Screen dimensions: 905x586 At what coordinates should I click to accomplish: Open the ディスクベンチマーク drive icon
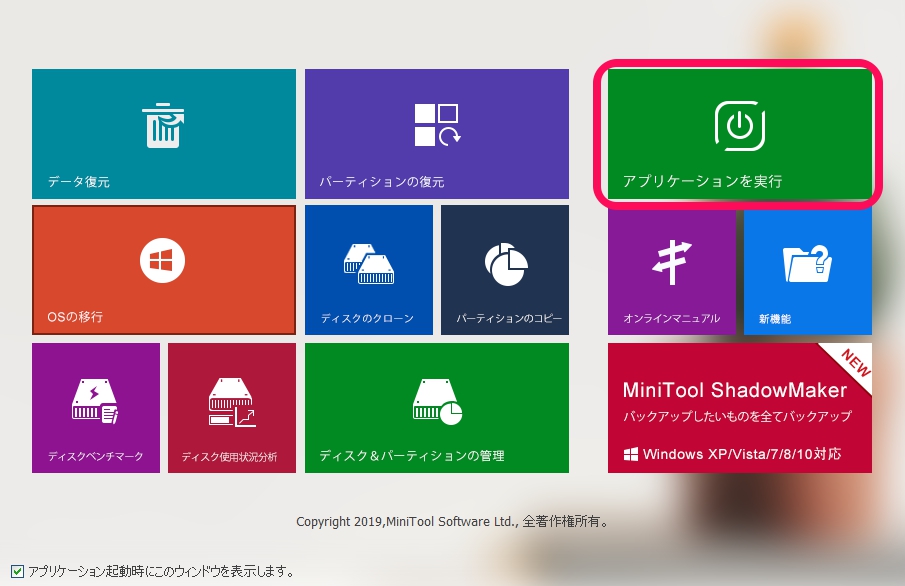95,401
